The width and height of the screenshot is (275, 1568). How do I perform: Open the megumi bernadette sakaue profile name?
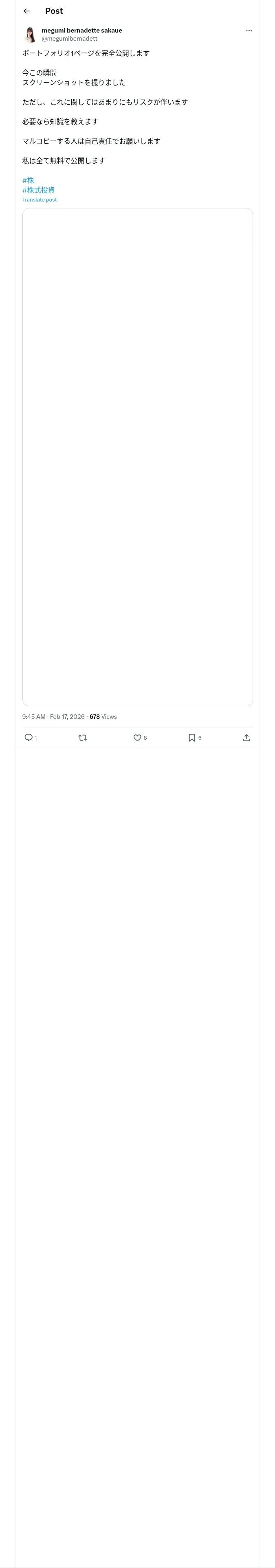click(x=82, y=31)
